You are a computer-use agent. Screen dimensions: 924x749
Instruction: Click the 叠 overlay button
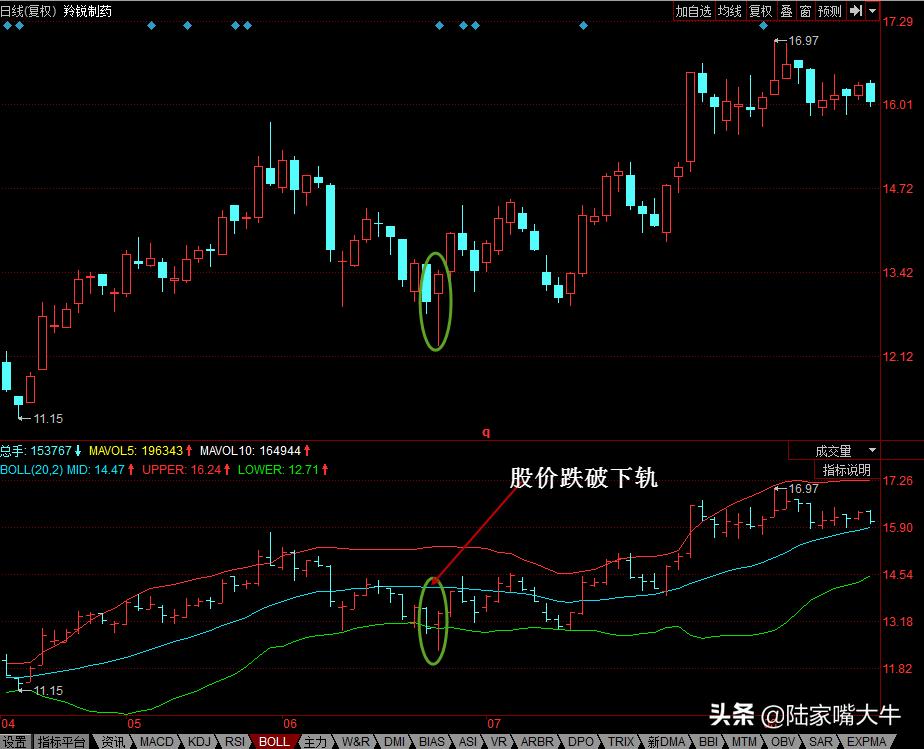(786, 11)
